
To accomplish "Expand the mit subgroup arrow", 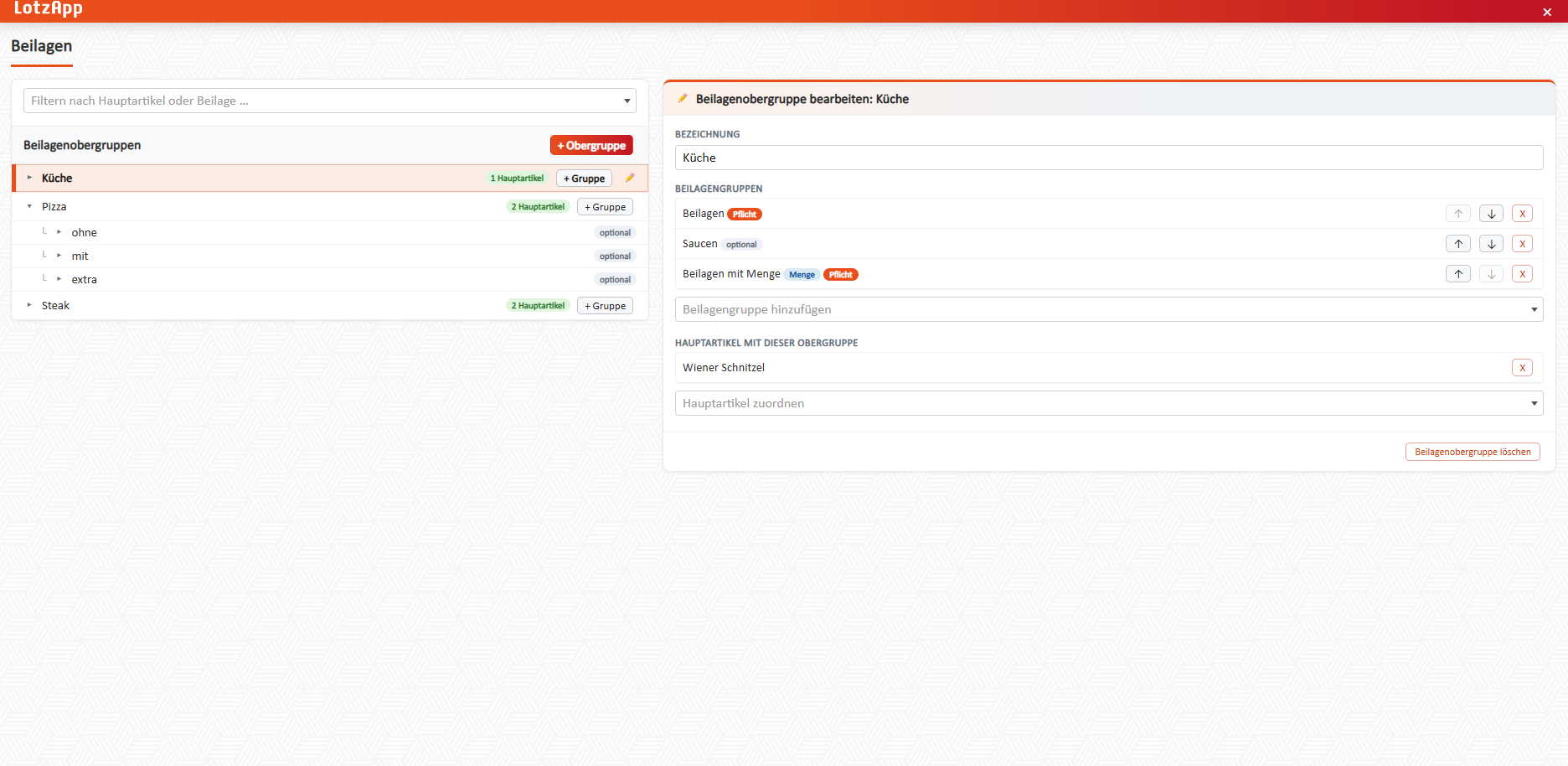I will (x=59, y=256).
